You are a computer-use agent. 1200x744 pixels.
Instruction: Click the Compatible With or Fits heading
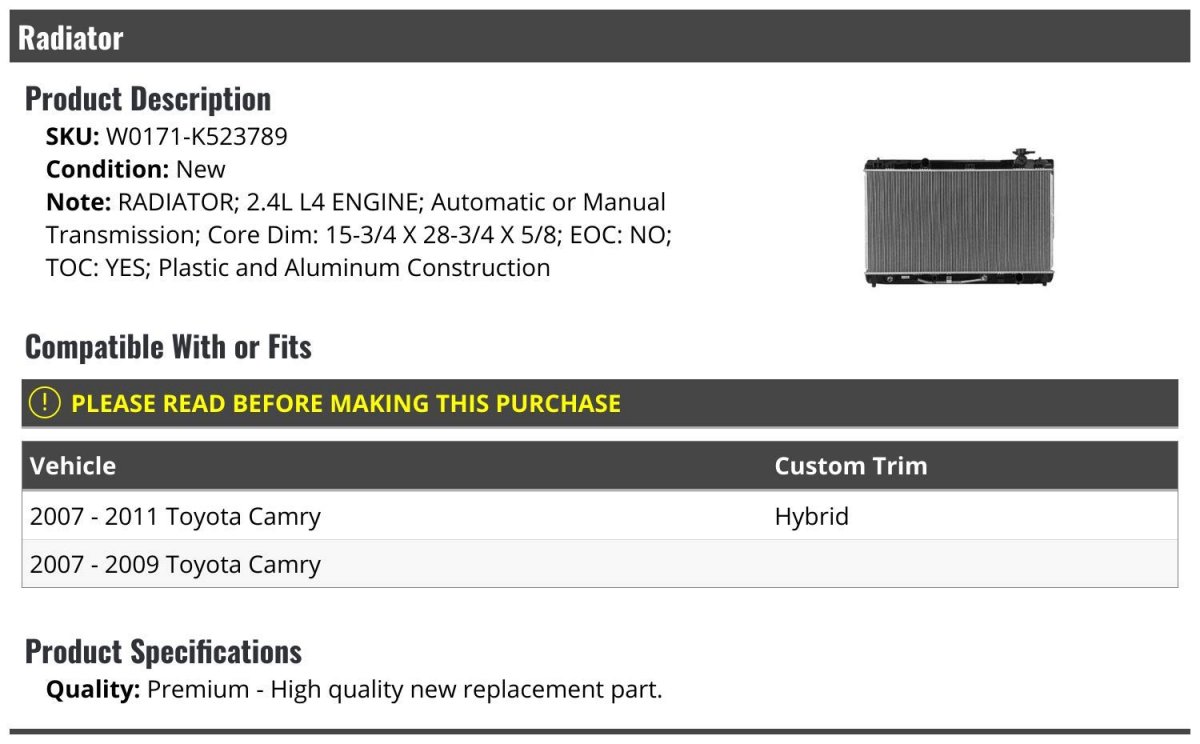tap(168, 346)
